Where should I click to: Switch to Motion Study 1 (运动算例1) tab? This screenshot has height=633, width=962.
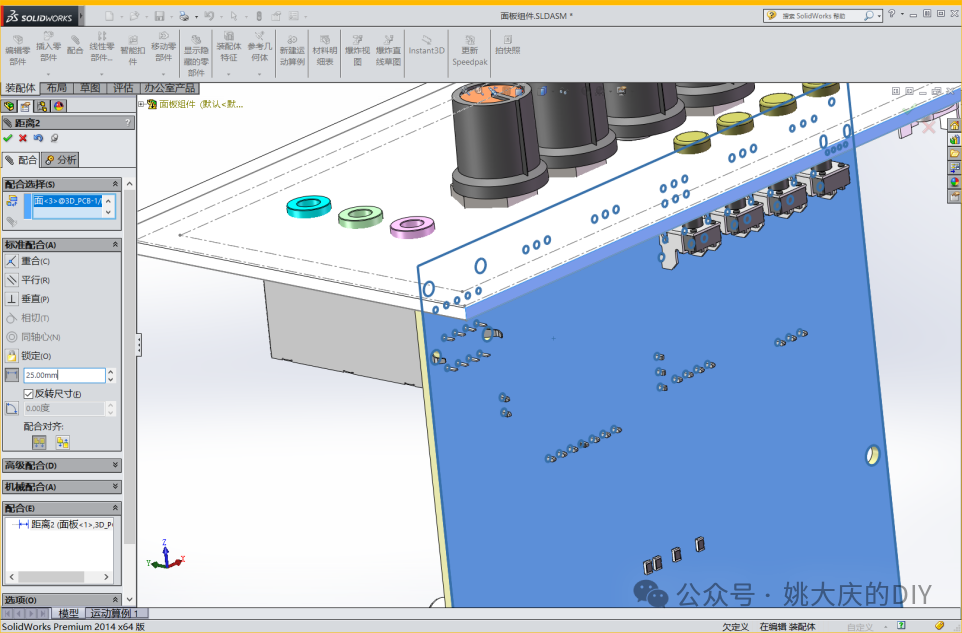[116, 613]
